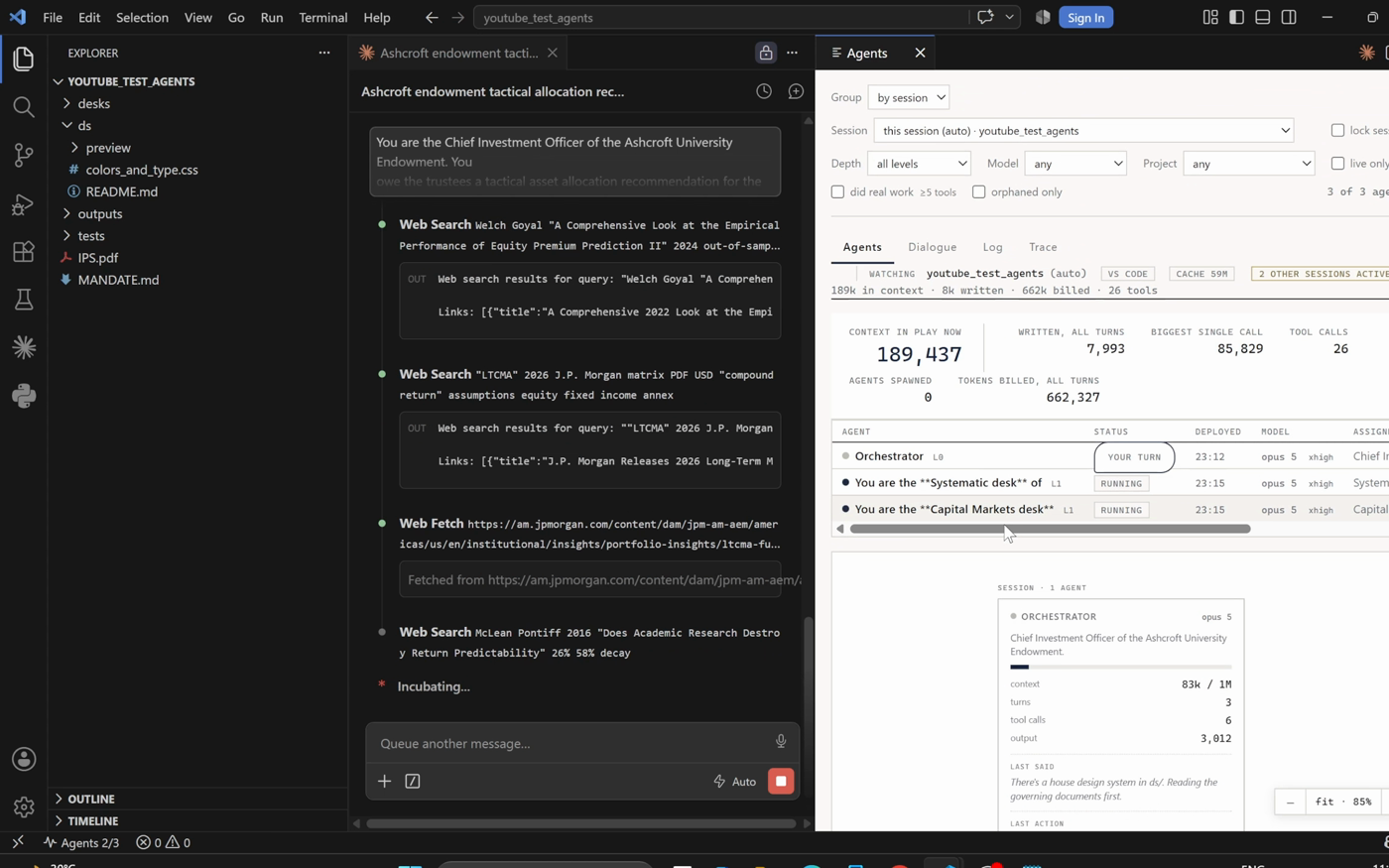This screenshot has width=1389, height=868.
Task: Toggle the bottom panel layout icon
Action: click(x=1262, y=17)
